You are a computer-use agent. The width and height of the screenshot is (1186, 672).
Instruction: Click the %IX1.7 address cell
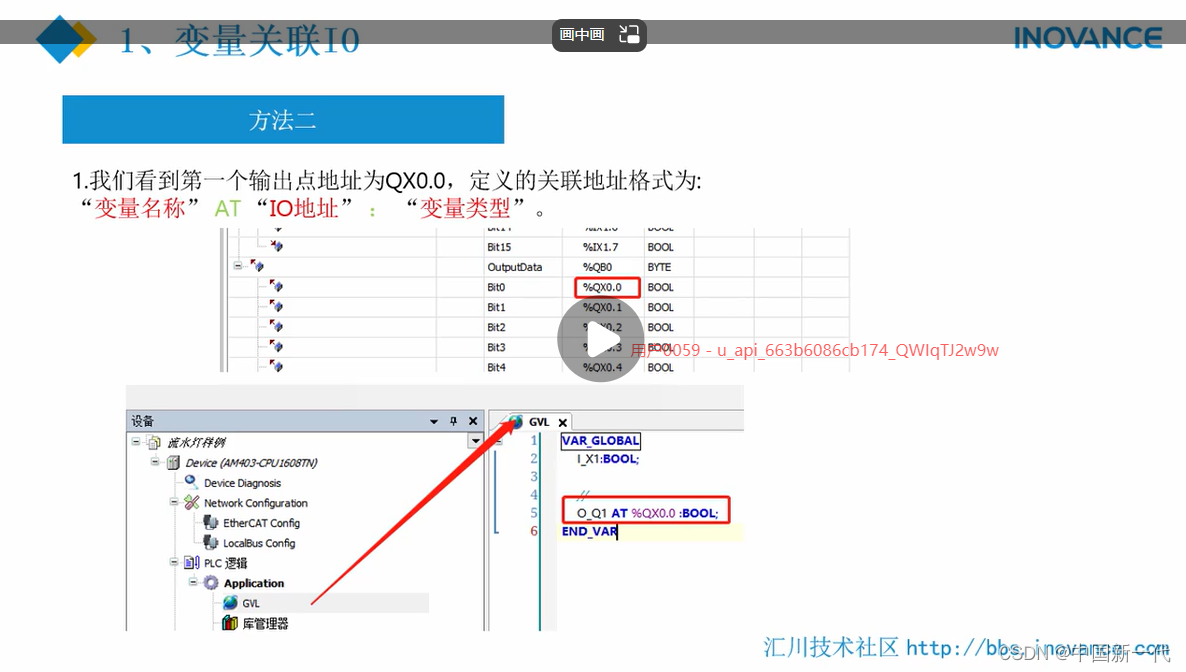click(x=601, y=247)
